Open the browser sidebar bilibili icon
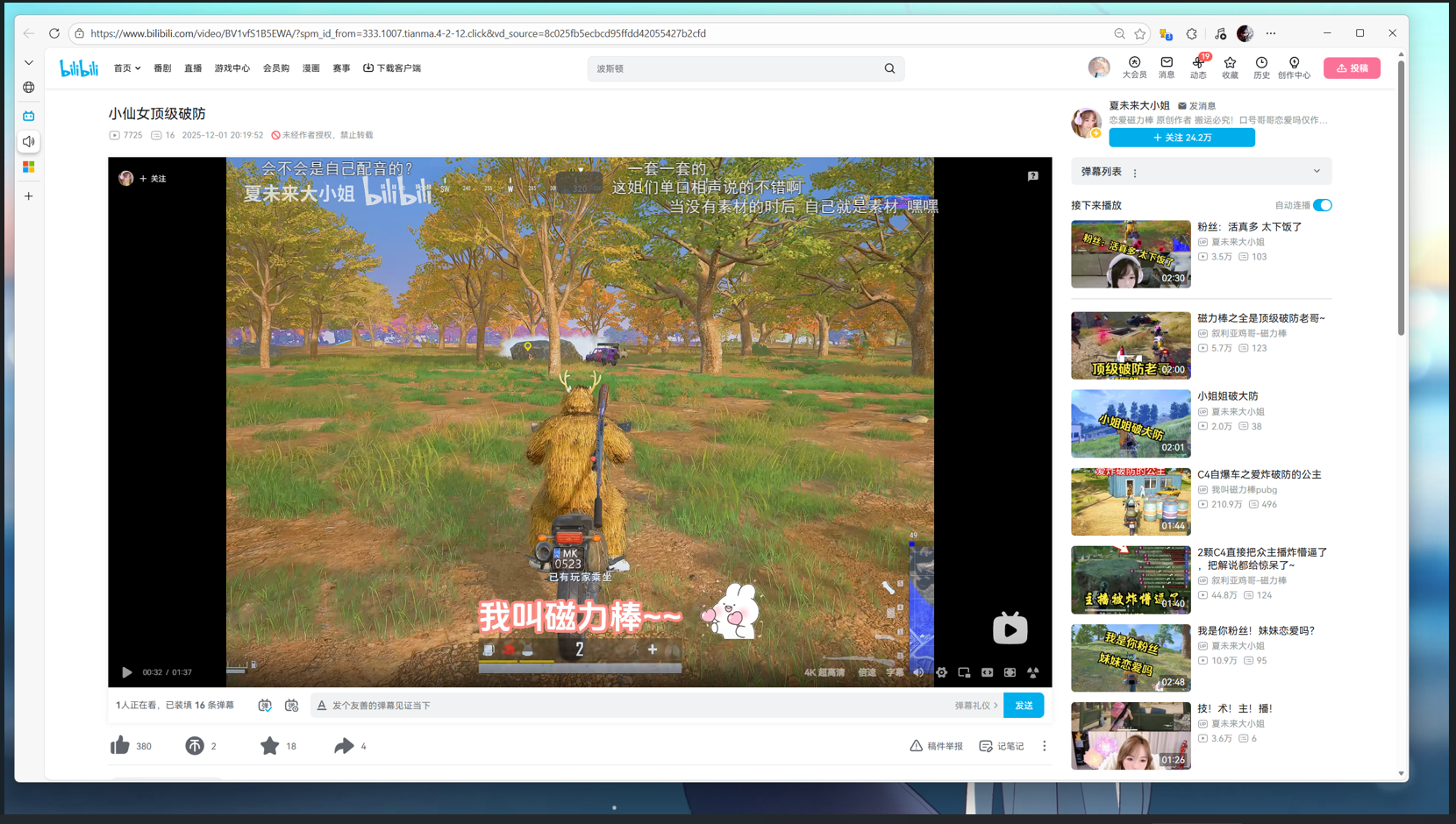The image size is (1456, 824). pyautogui.click(x=29, y=115)
